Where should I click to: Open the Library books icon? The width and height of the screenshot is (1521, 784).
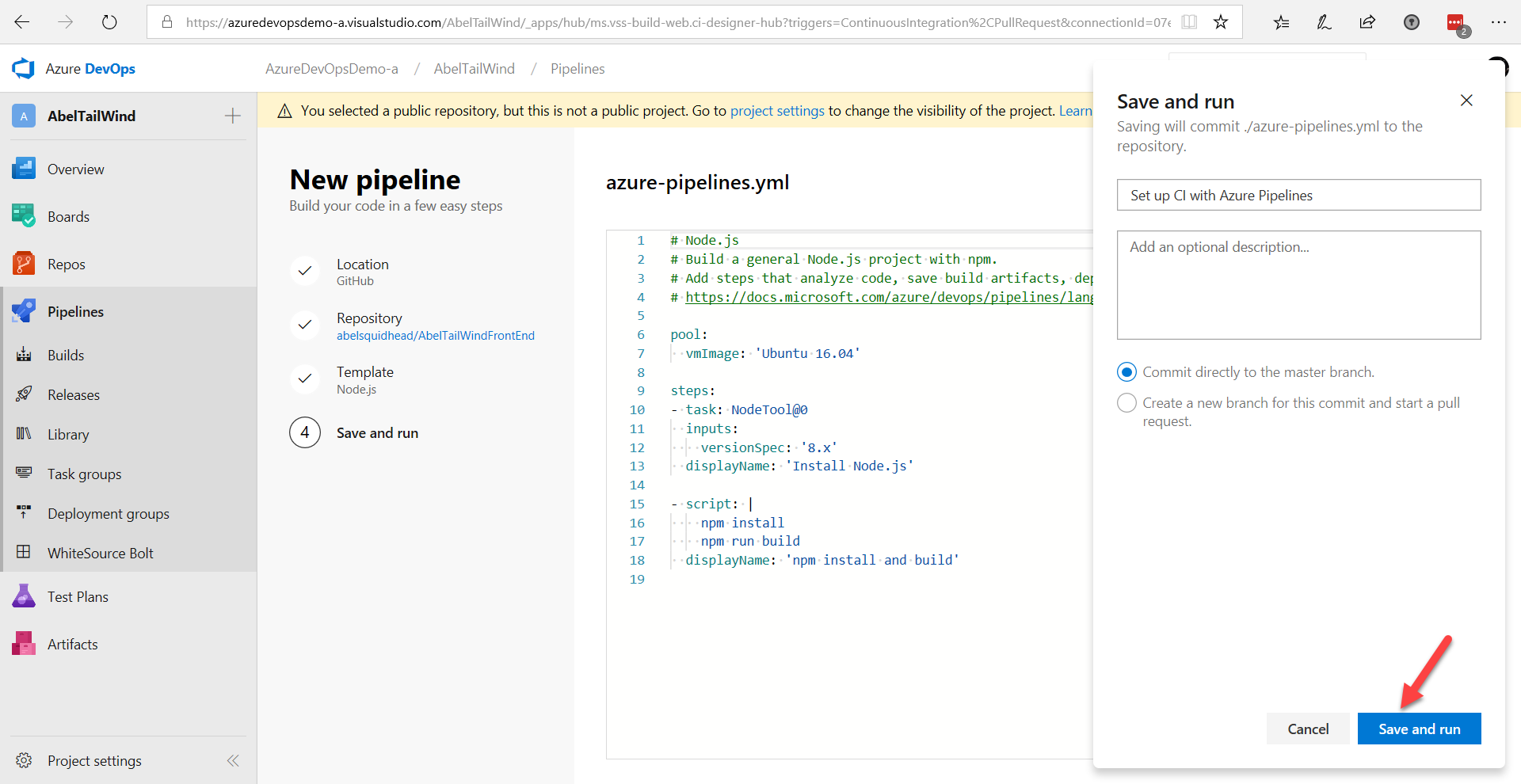pos(24,434)
